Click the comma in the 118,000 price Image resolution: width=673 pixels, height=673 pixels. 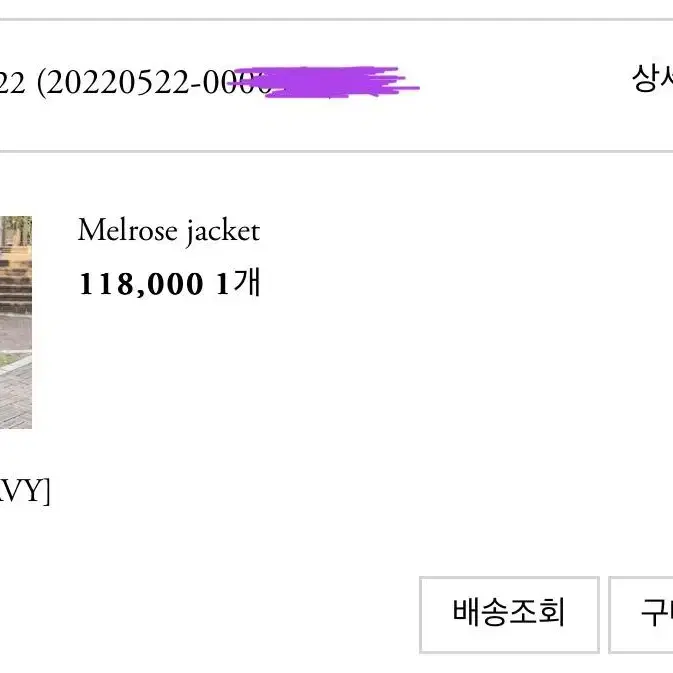[x=141, y=293]
